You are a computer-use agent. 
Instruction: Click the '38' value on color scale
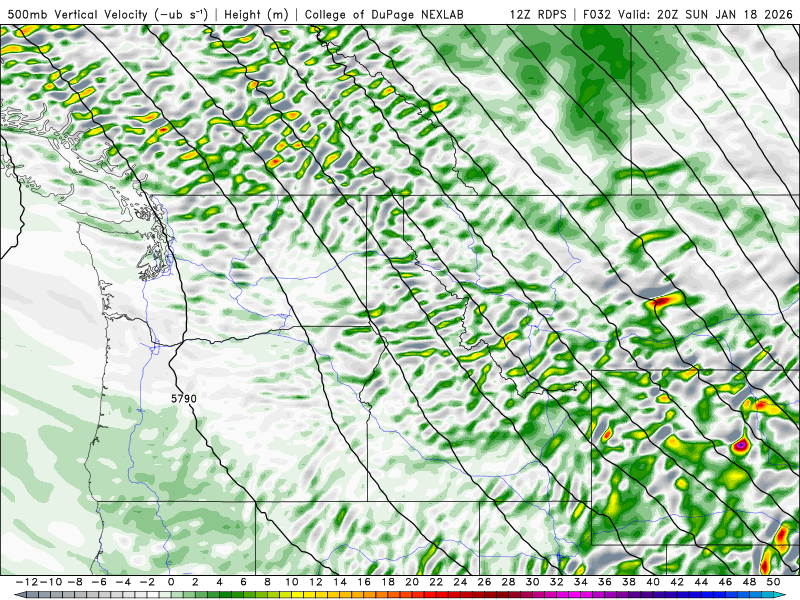(629, 582)
